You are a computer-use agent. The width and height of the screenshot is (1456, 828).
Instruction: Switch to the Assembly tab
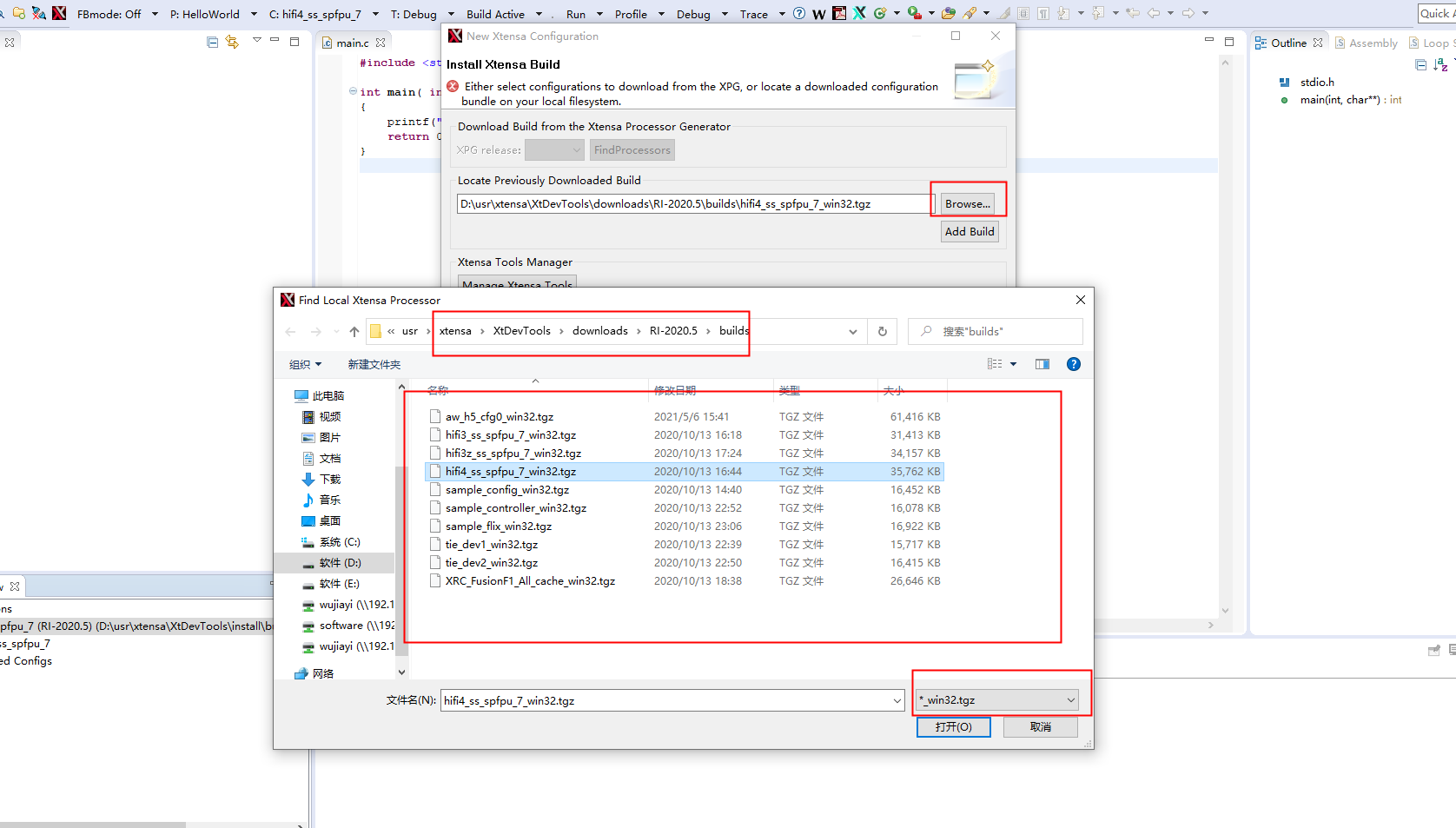click(1367, 43)
